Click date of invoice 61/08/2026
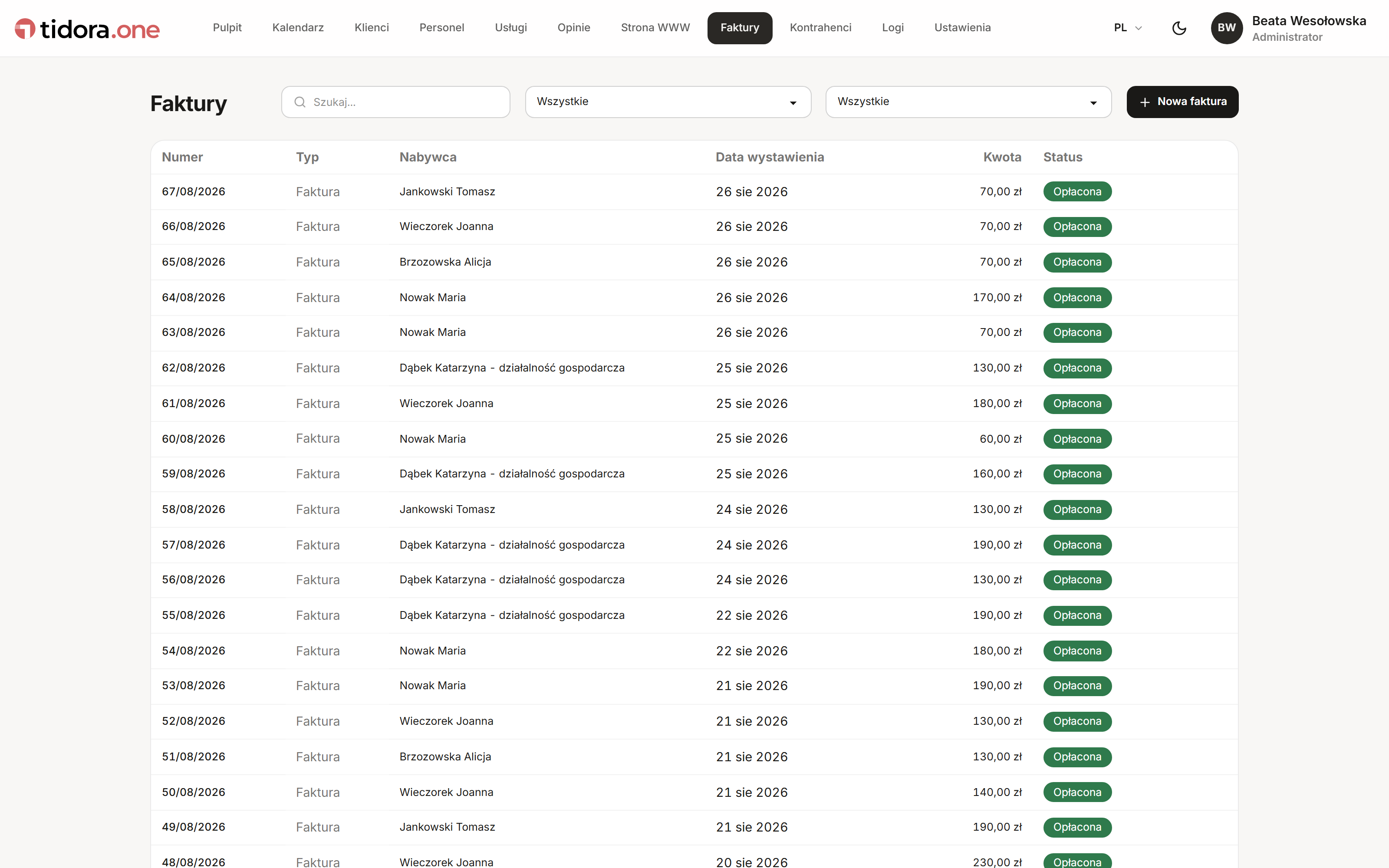 [752, 404]
